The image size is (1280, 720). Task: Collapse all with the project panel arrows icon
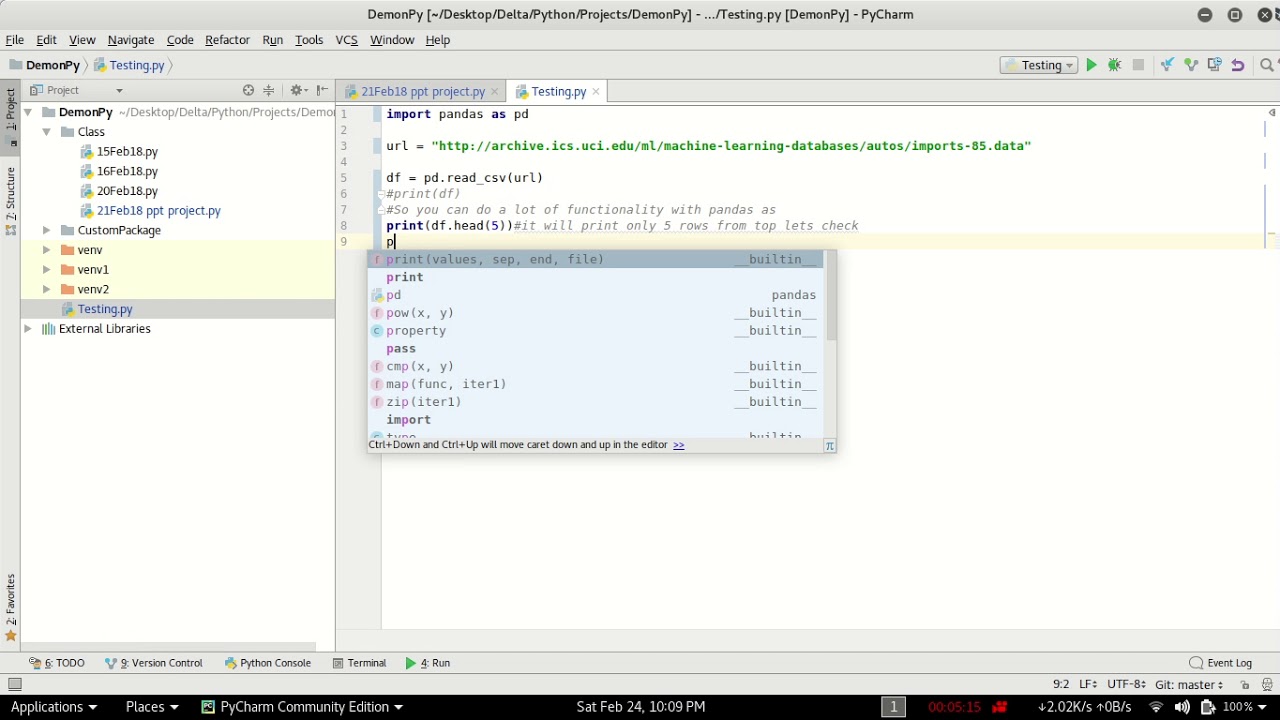(x=268, y=90)
